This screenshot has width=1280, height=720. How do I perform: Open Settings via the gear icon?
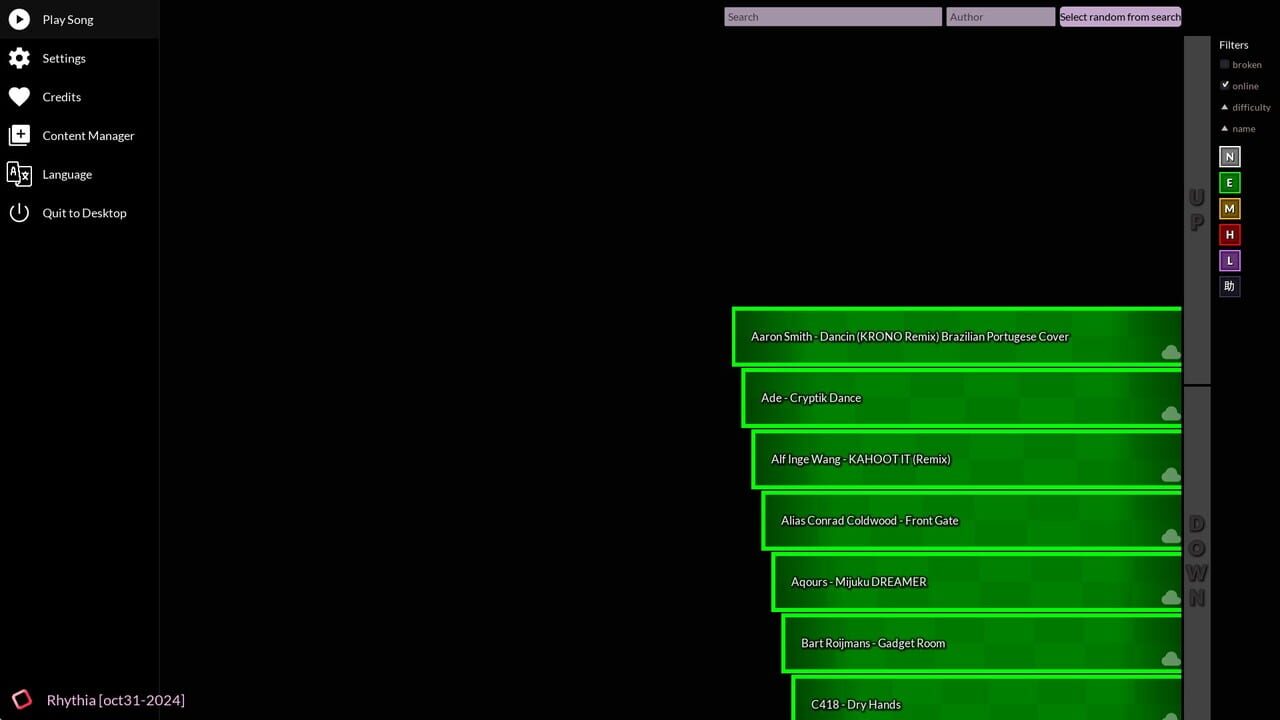point(19,58)
